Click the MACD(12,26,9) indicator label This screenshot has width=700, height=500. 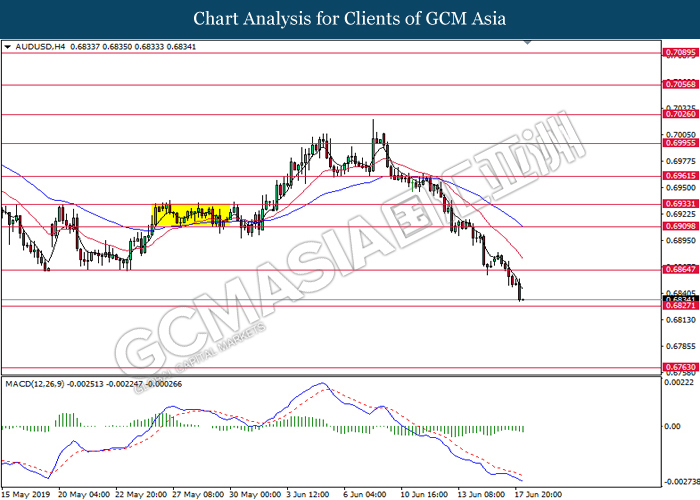pos(35,384)
